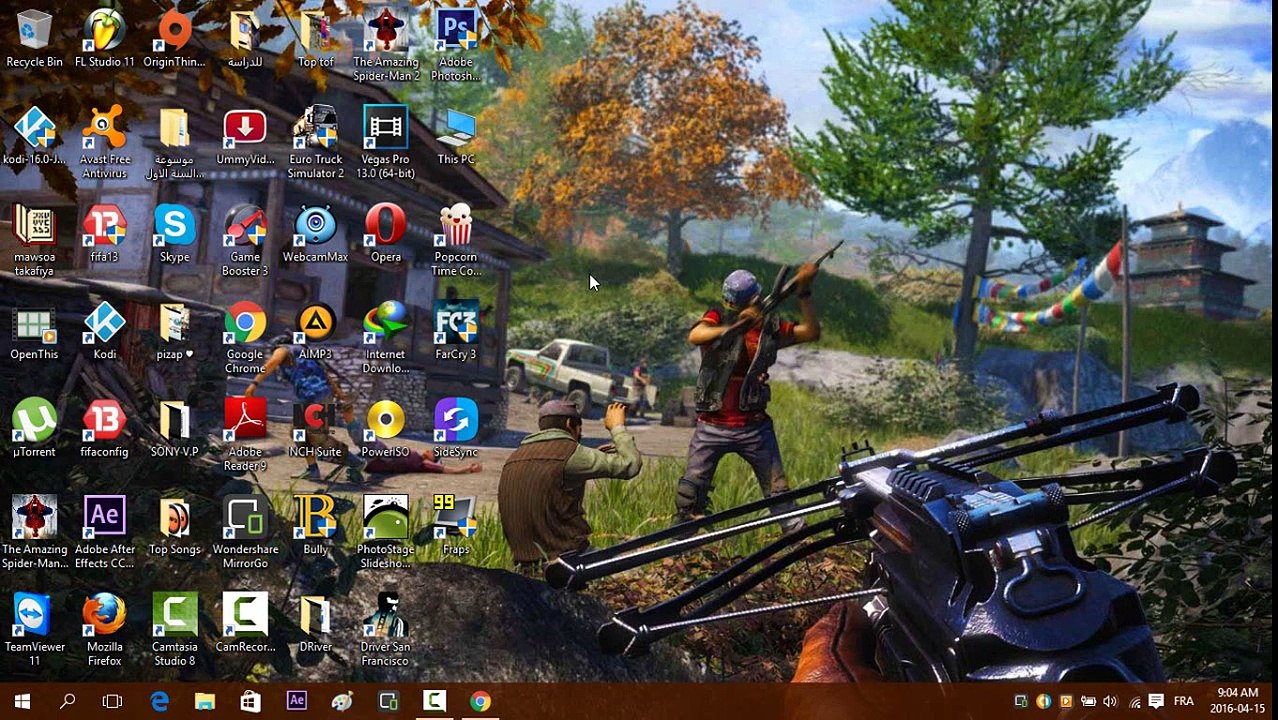
Task: Select the Avast Free Antivirus icon
Action: coord(104,144)
